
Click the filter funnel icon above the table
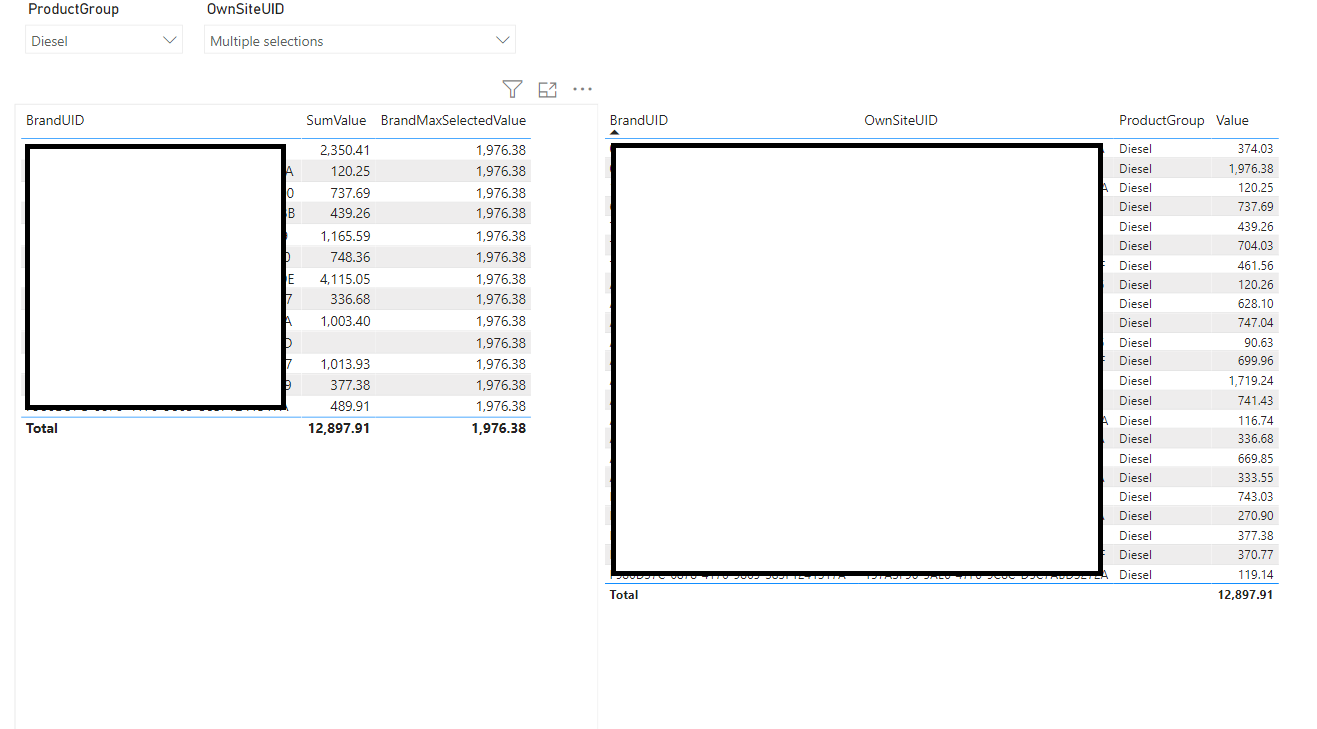click(x=512, y=89)
